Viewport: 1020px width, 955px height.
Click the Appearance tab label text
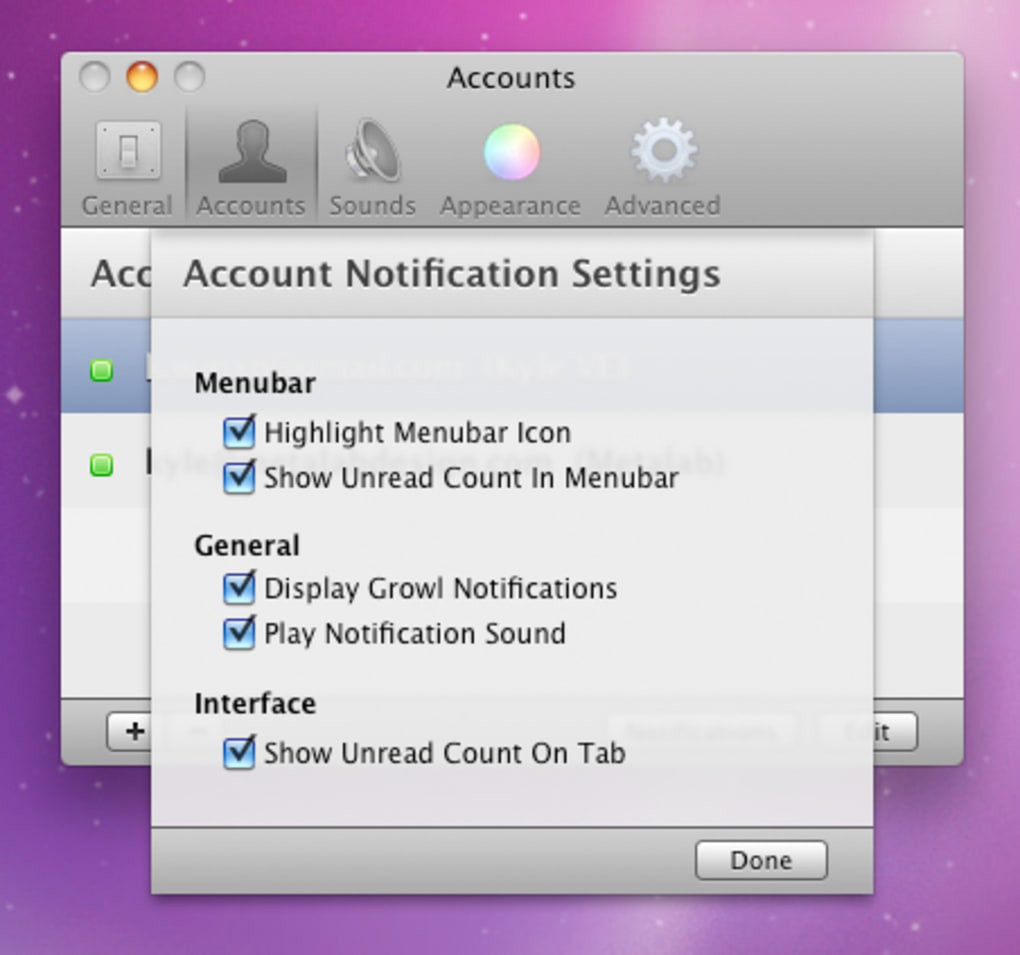point(510,206)
